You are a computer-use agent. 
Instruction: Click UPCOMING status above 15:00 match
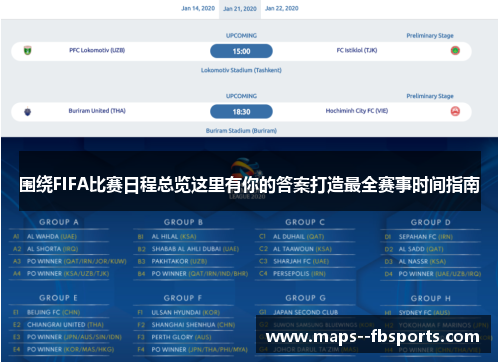[241, 36]
